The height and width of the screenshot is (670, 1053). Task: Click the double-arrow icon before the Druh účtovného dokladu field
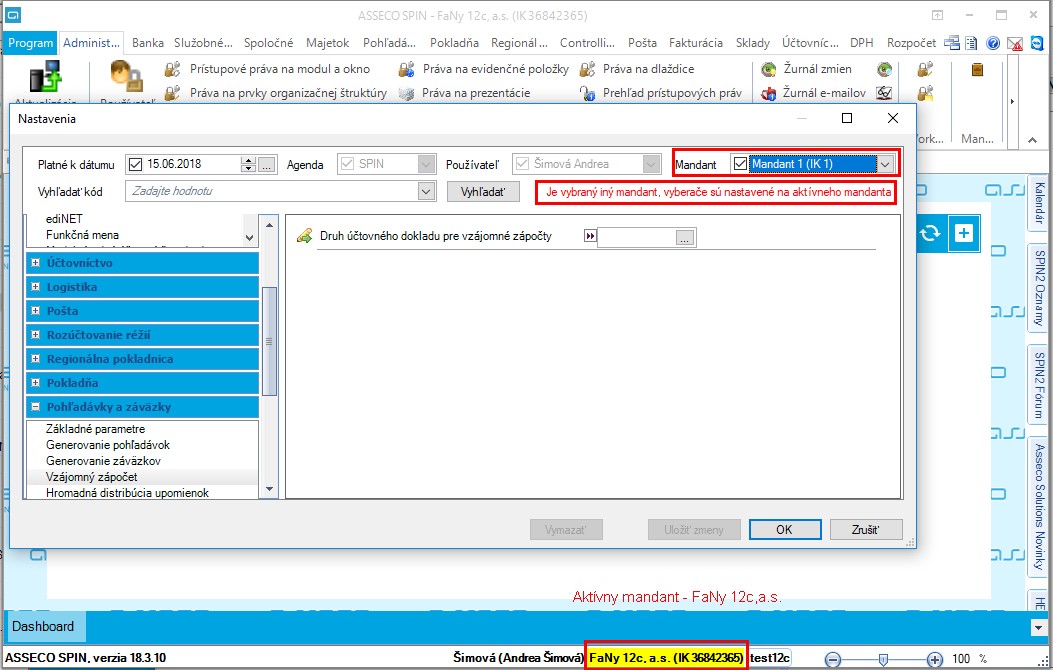590,236
